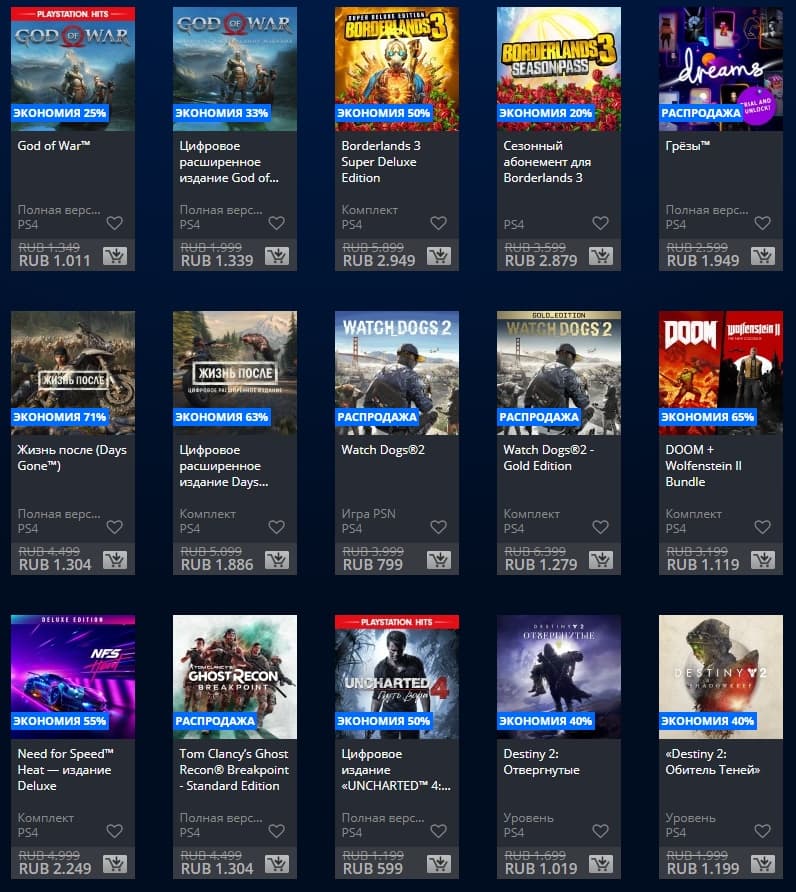Image resolution: width=796 pixels, height=892 pixels.
Task: Open 'Сезонный абонемент для Borderlands 3' title
Action: tap(547, 162)
